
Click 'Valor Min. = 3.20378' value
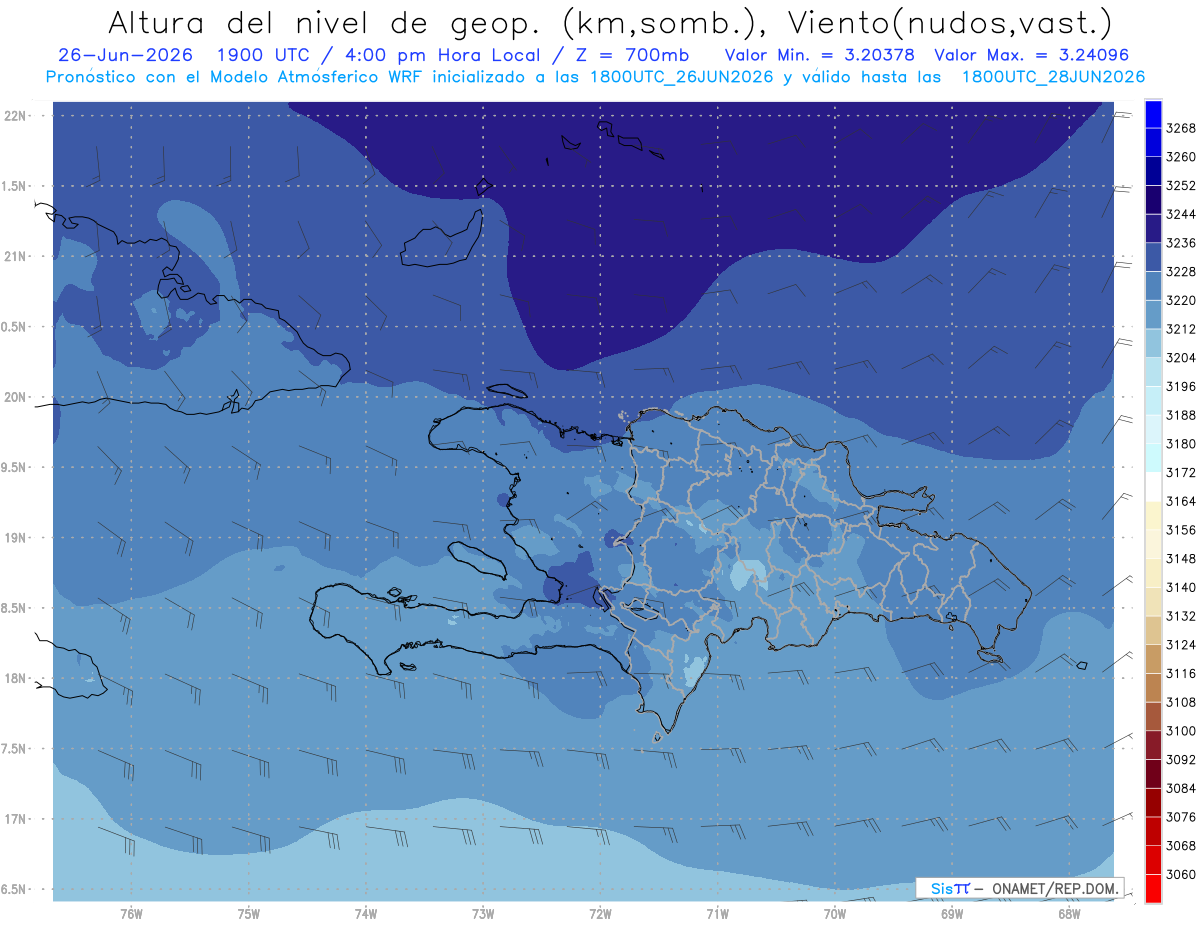(x=820, y=55)
